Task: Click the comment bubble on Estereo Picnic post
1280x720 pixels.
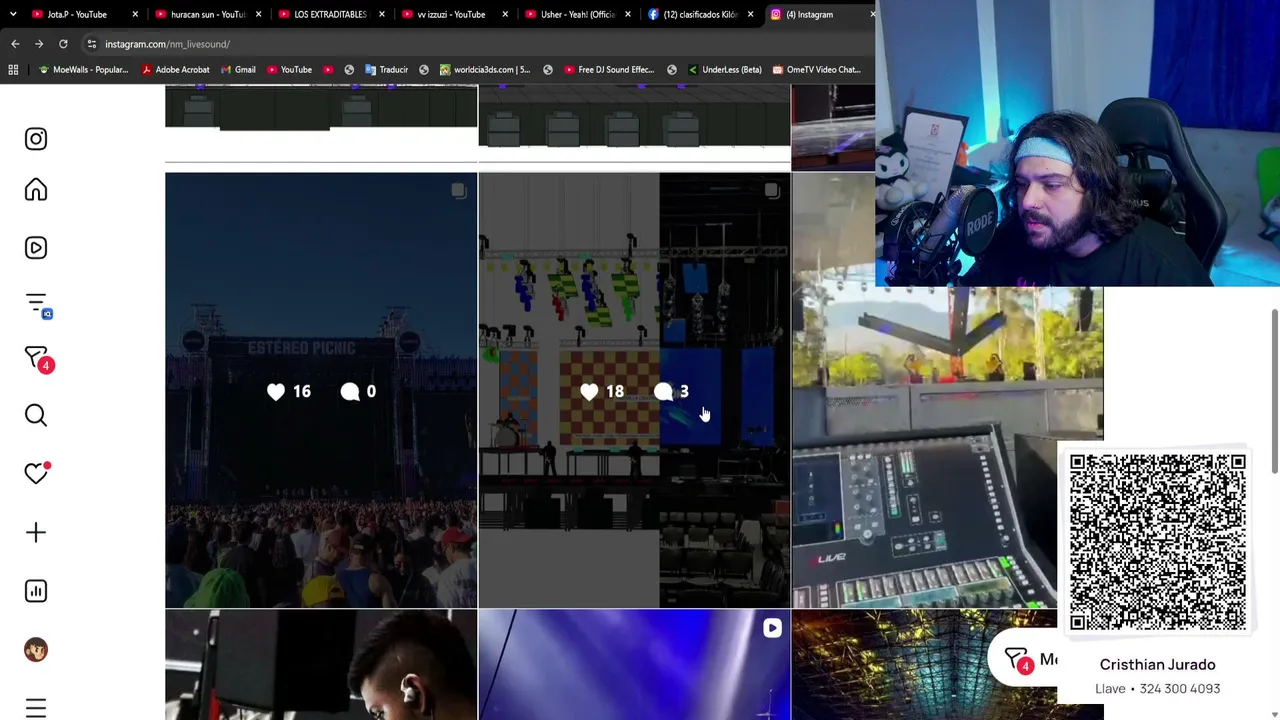Action: [x=349, y=392]
